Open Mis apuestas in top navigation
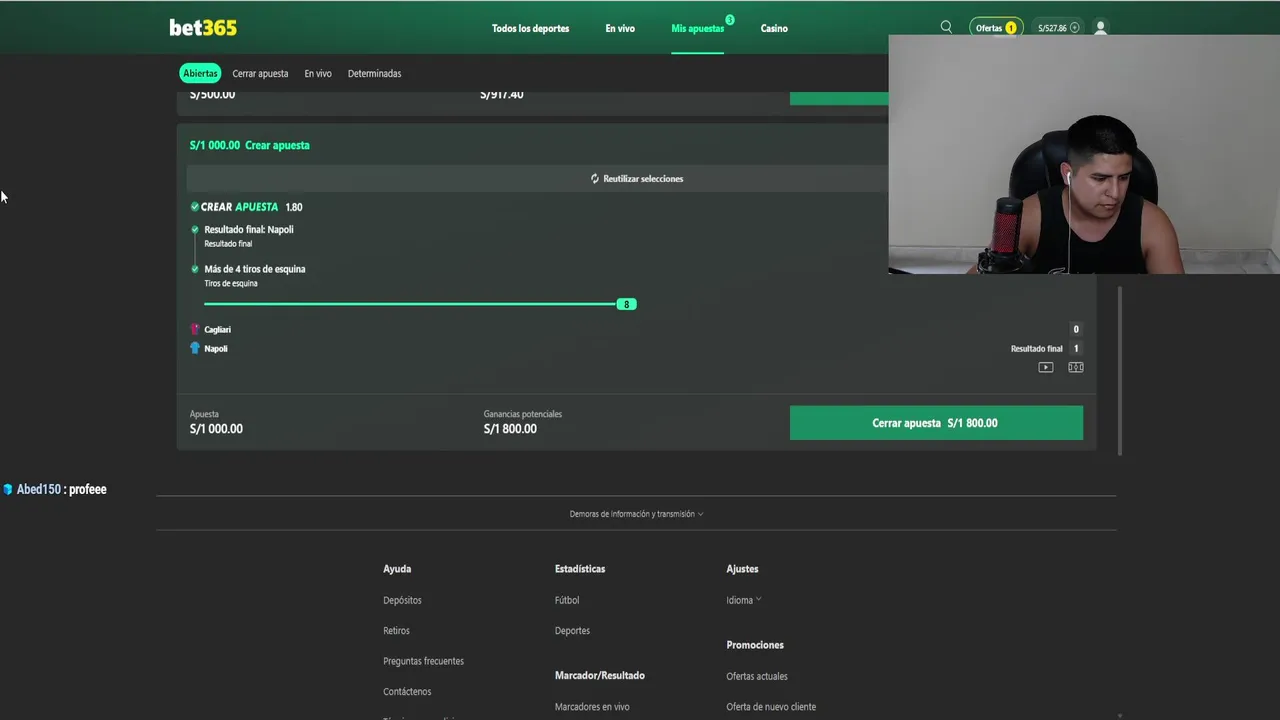1280x720 pixels. tap(697, 28)
